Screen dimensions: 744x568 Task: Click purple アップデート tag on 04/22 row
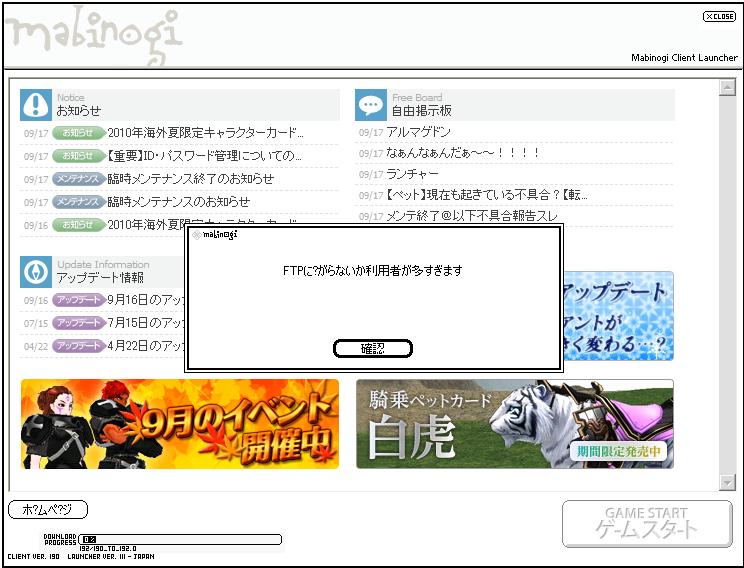[x=78, y=345]
